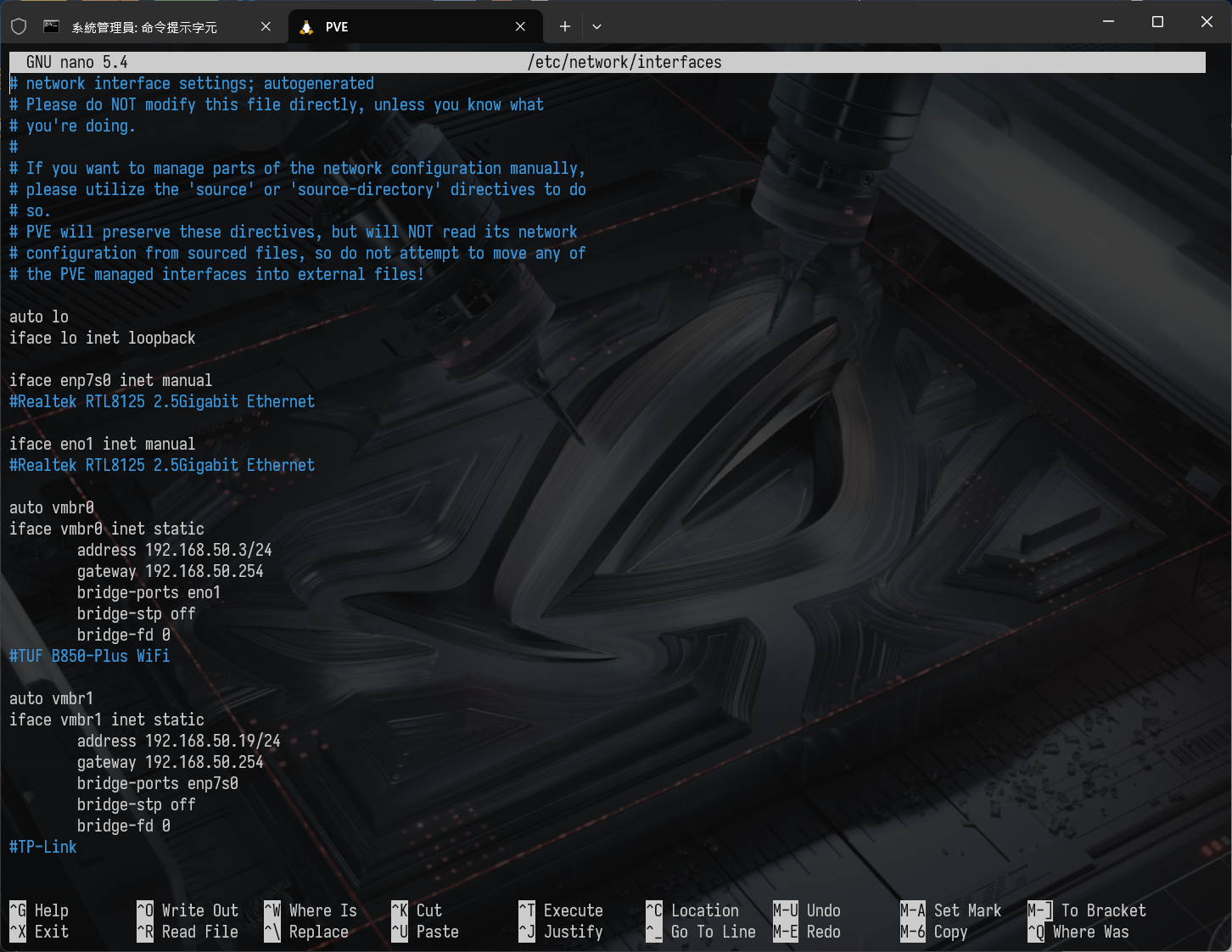The width and height of the screenshot is (1232, 952).
Task: Click the bridge-ports enp7s0 line
Action: tap(157, 783)
